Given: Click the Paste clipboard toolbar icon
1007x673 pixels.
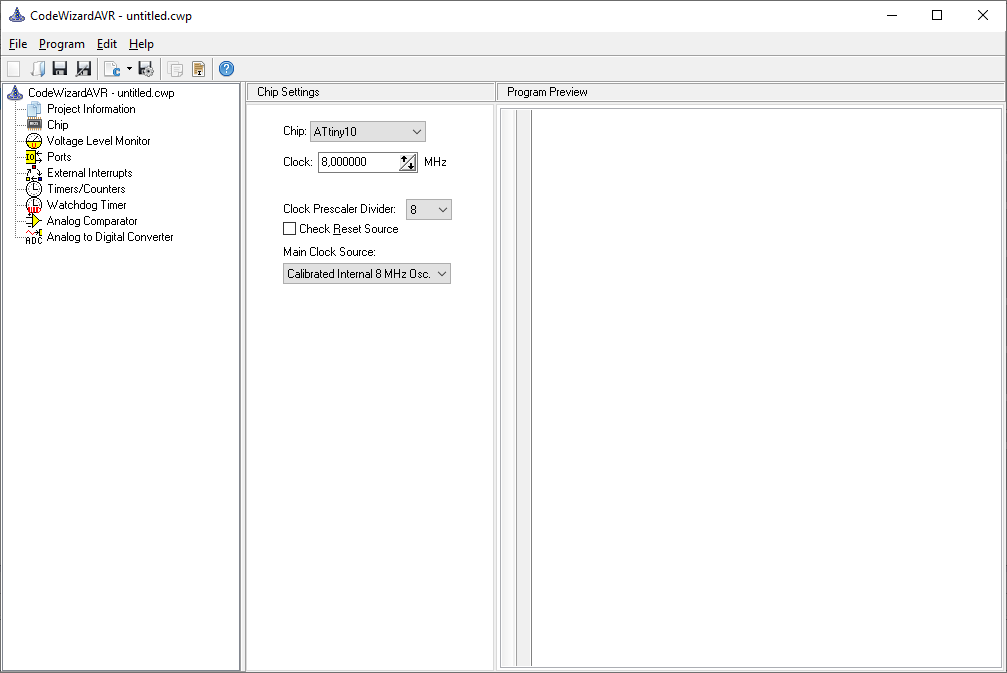Looking at the screenshot, I should pyautogui.click(x=198, y=69).
